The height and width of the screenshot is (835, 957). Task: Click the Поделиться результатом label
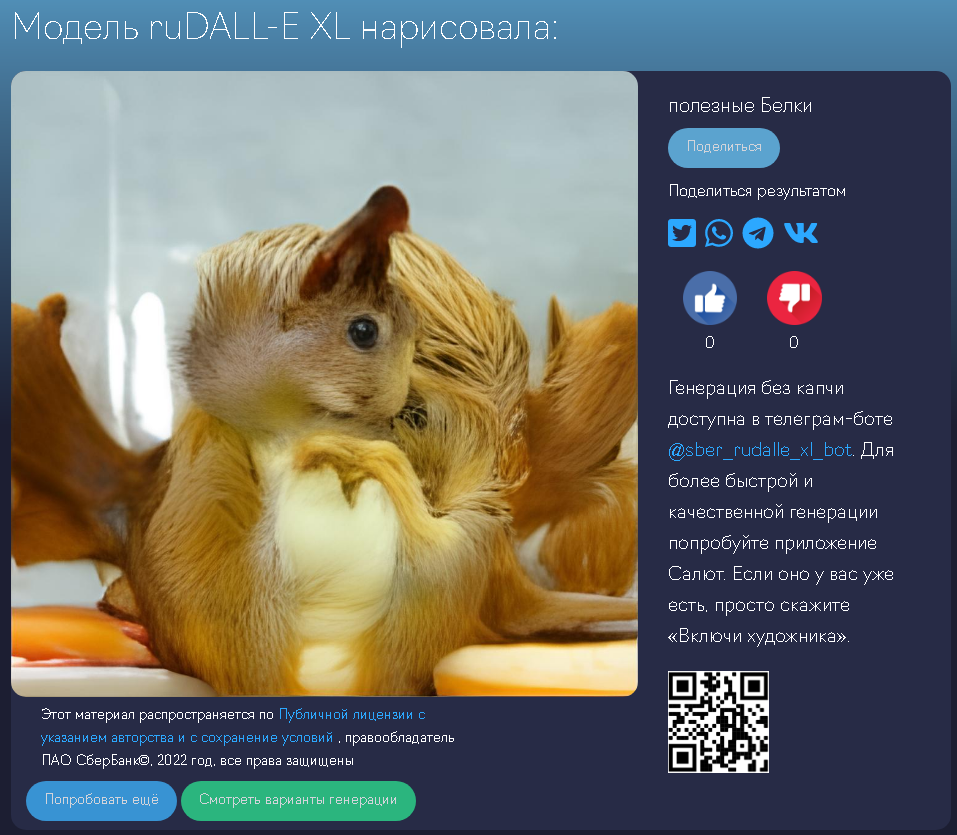(x=757, y=191)
